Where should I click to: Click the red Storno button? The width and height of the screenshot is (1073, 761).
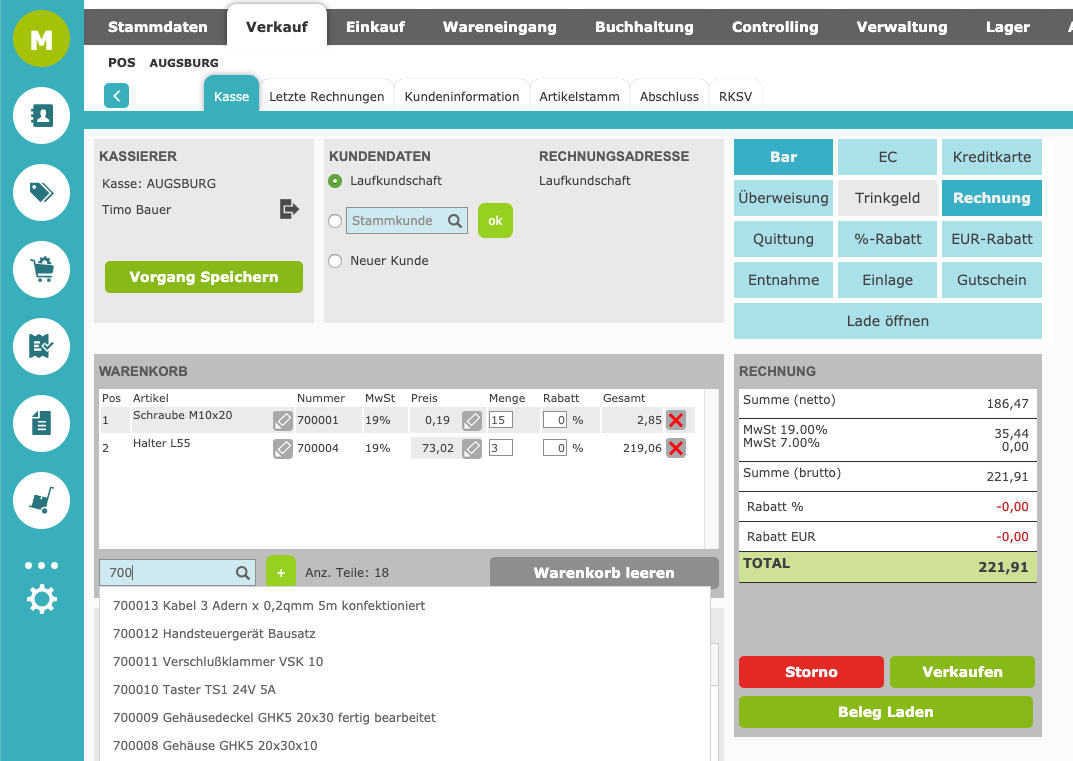coord(811,672)
